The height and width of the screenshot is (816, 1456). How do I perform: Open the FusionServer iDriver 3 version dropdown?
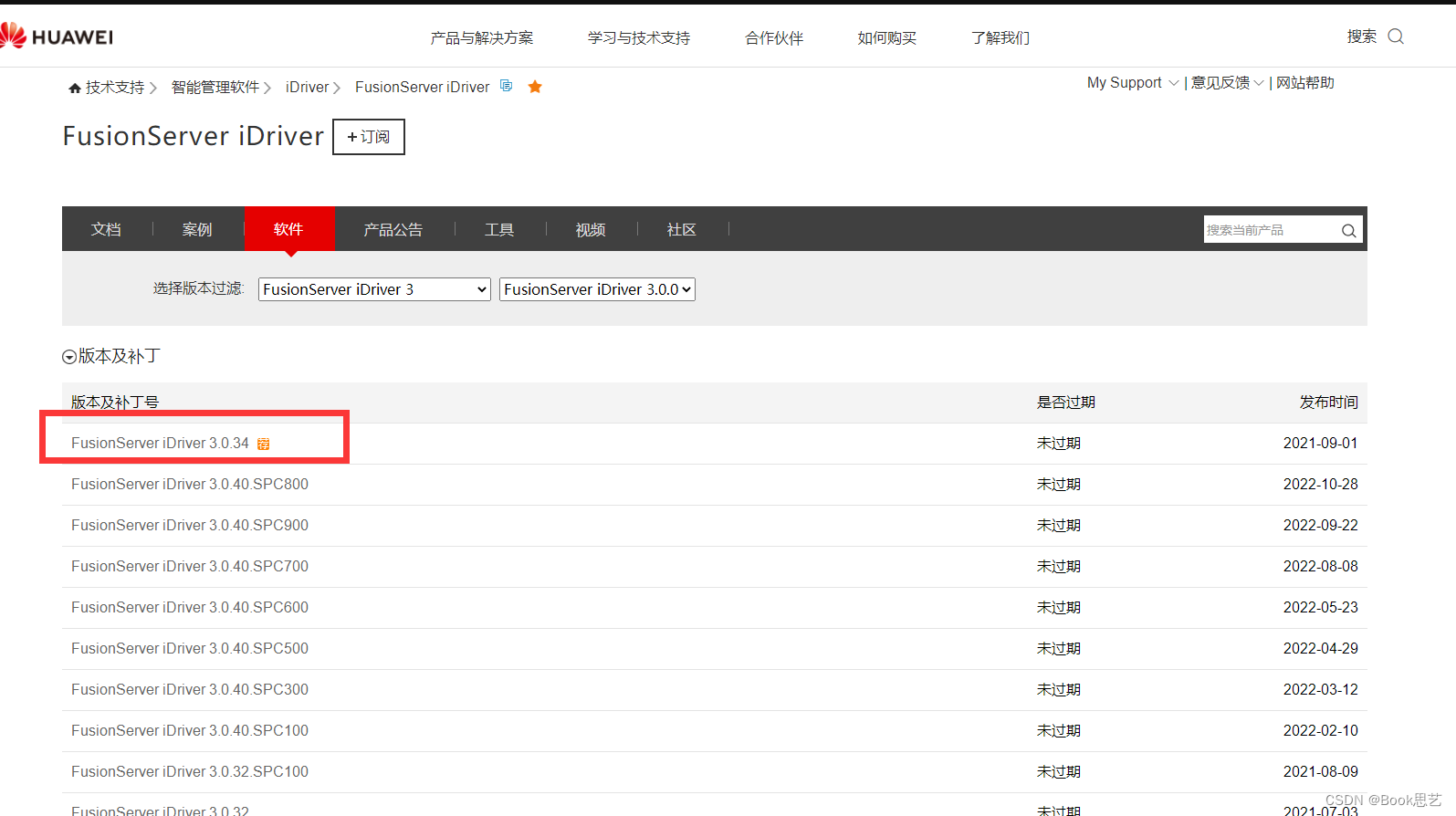(x=374, y=289)
